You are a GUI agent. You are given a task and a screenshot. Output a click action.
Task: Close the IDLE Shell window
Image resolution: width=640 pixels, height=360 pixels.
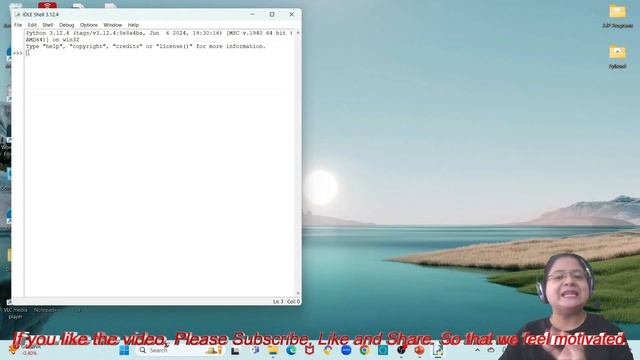(291, 14)
